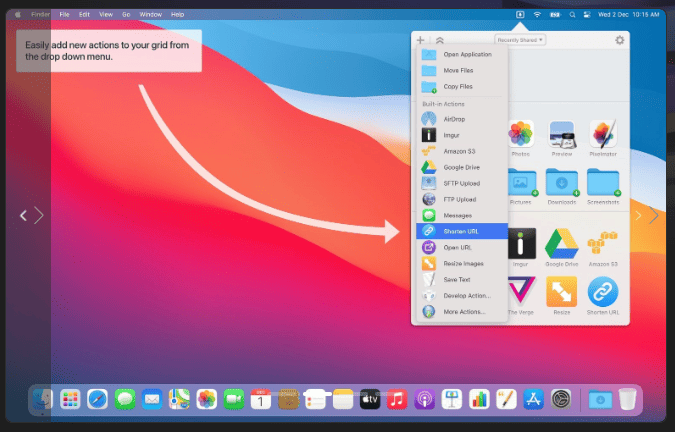Select Amazon S3 in the built-in actions list
The width and height of the screenshot is (675, 432).
[462, 151]
